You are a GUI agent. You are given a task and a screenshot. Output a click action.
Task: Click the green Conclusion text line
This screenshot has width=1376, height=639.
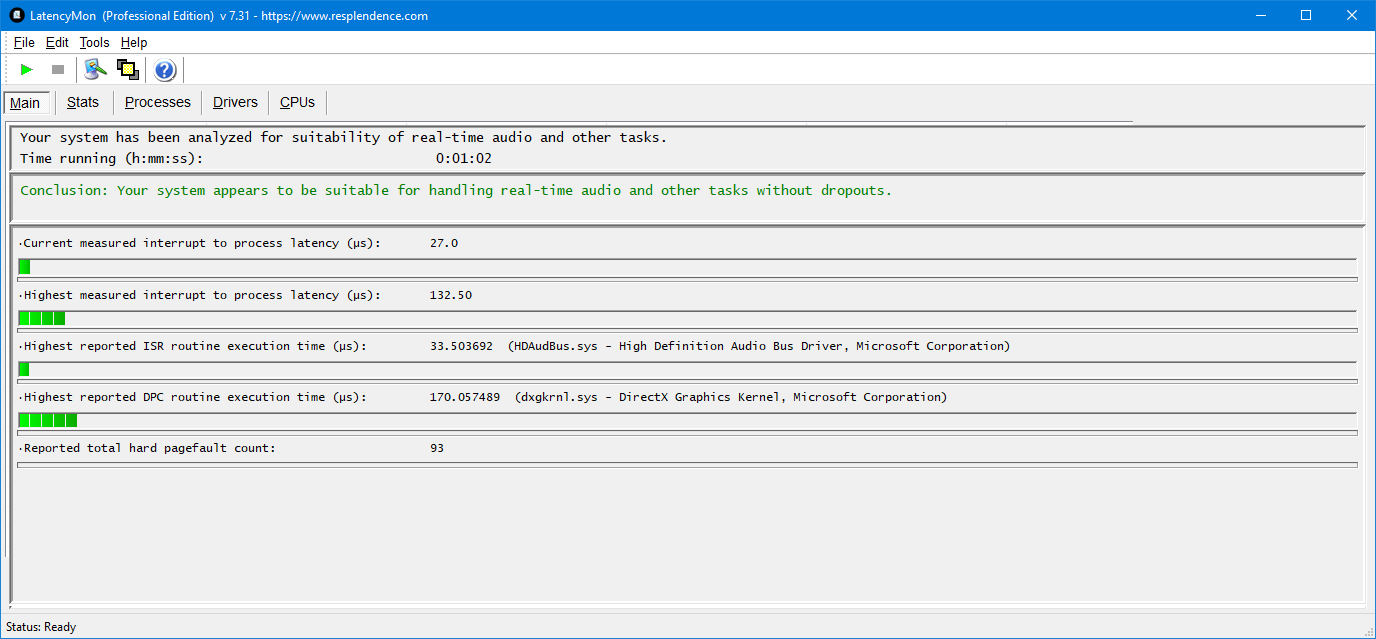[455, 190]
